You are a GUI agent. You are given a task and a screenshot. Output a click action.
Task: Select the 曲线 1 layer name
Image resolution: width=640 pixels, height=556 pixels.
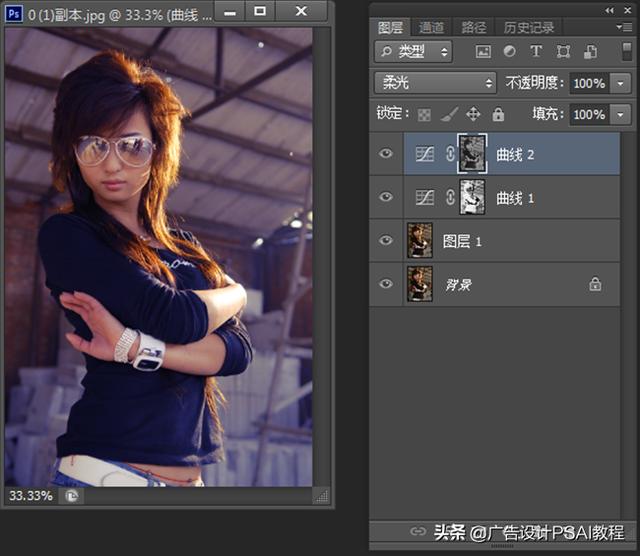[x=515, y=199]
